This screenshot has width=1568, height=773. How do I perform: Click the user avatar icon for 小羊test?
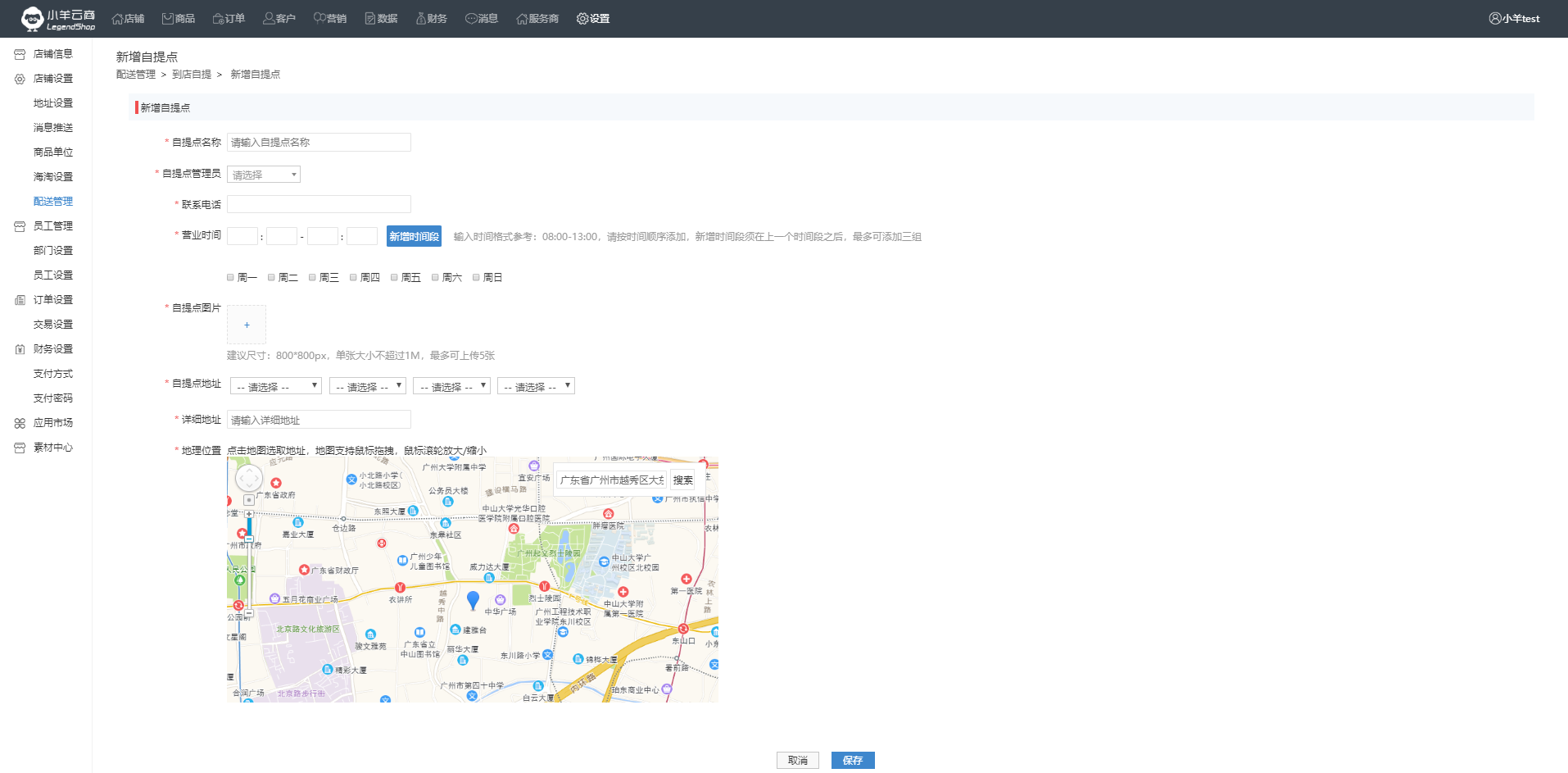(1495, 18)
